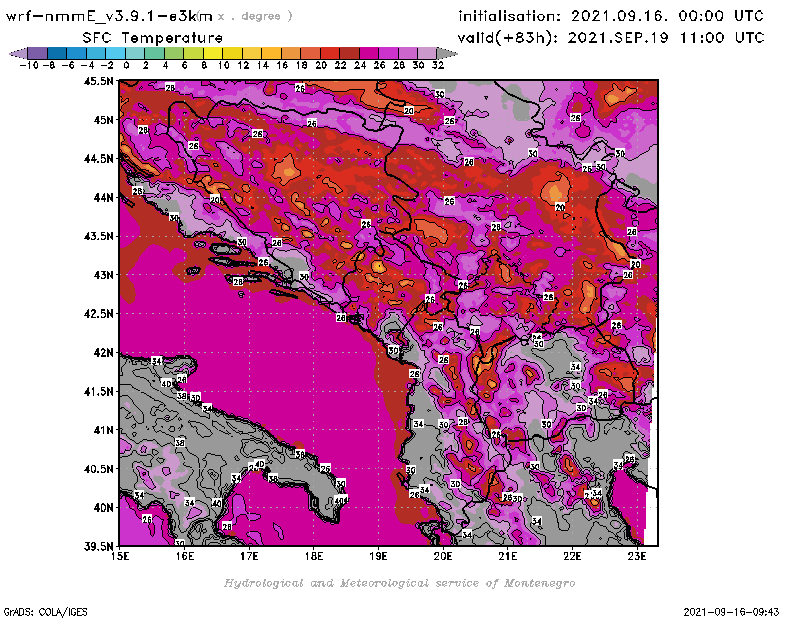Click the 17E longitude label
The image size is (800, 618).
pos(249,556)
